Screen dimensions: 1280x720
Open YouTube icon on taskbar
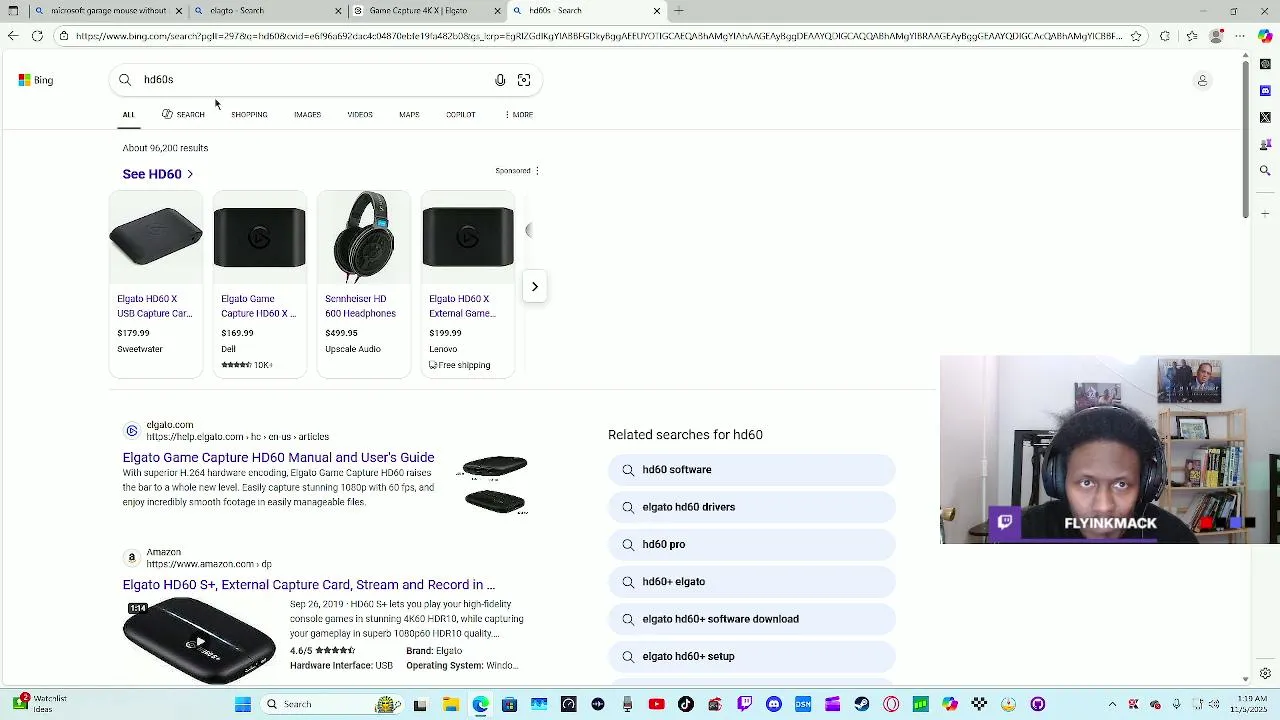click(x=656, y=704)
